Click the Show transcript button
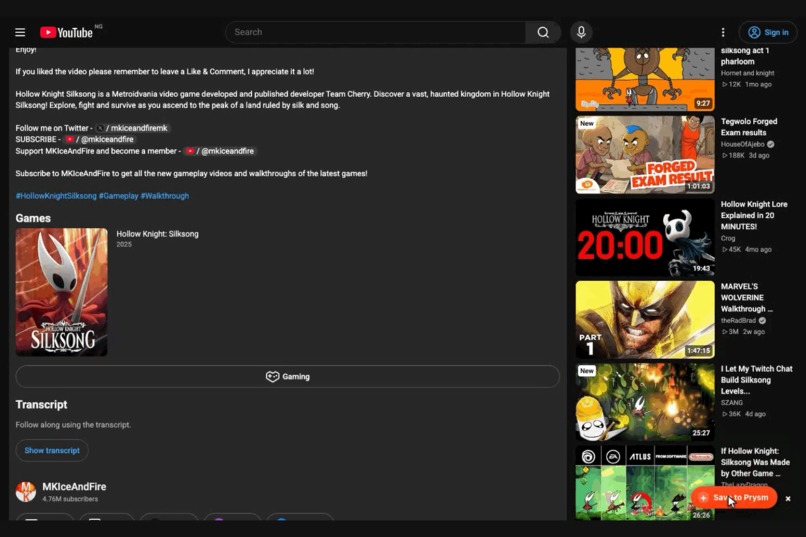The width and height of the screenshot is (806, 537). (52, 451)
